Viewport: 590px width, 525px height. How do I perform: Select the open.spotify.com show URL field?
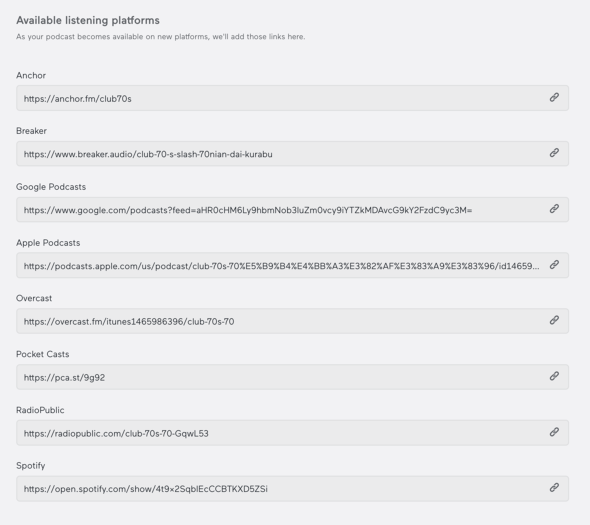292,488
